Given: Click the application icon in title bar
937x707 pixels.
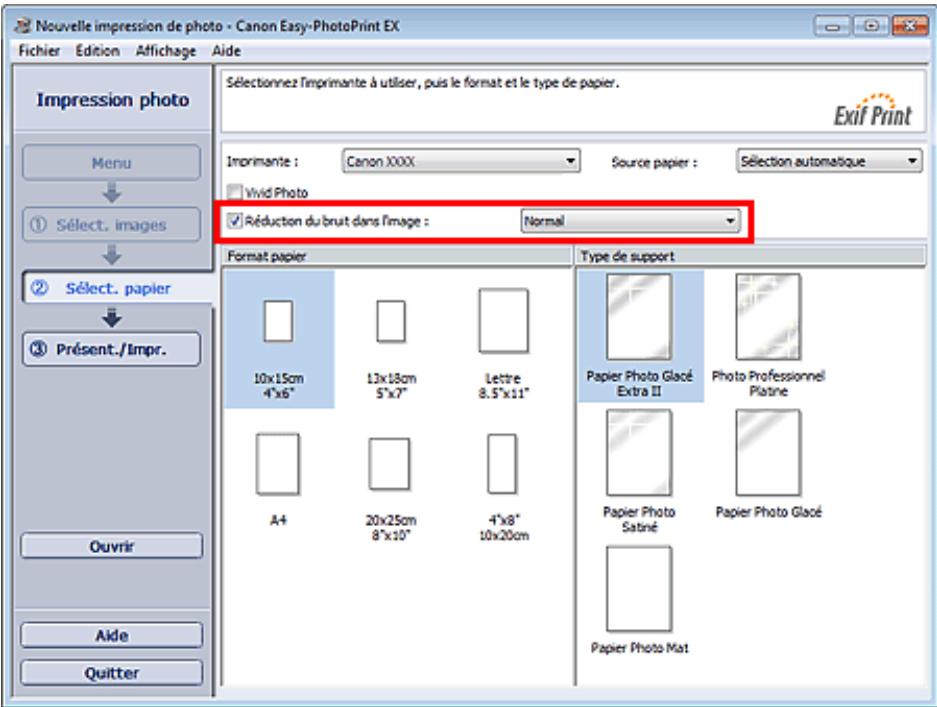Looking at the screenshot, I should pyautogui.click(x=23, y=26).
